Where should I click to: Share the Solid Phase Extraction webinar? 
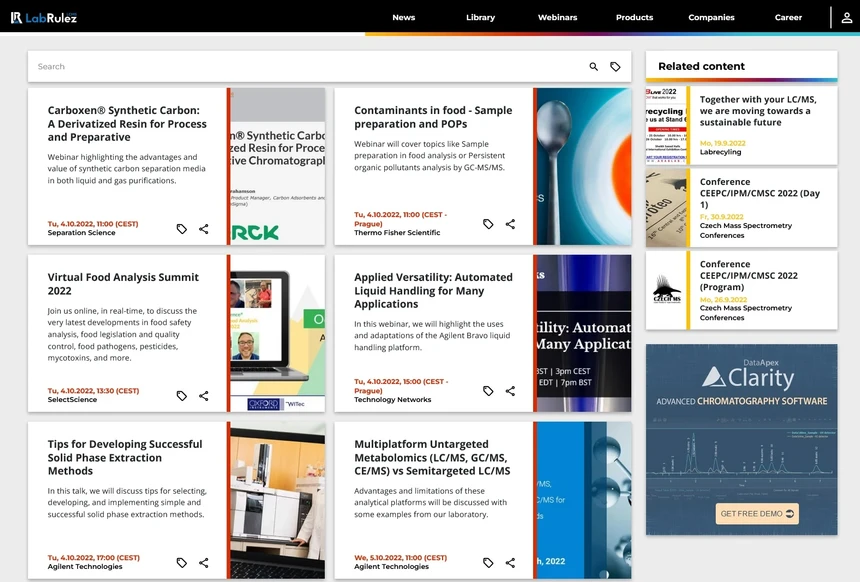pos(203,562)
